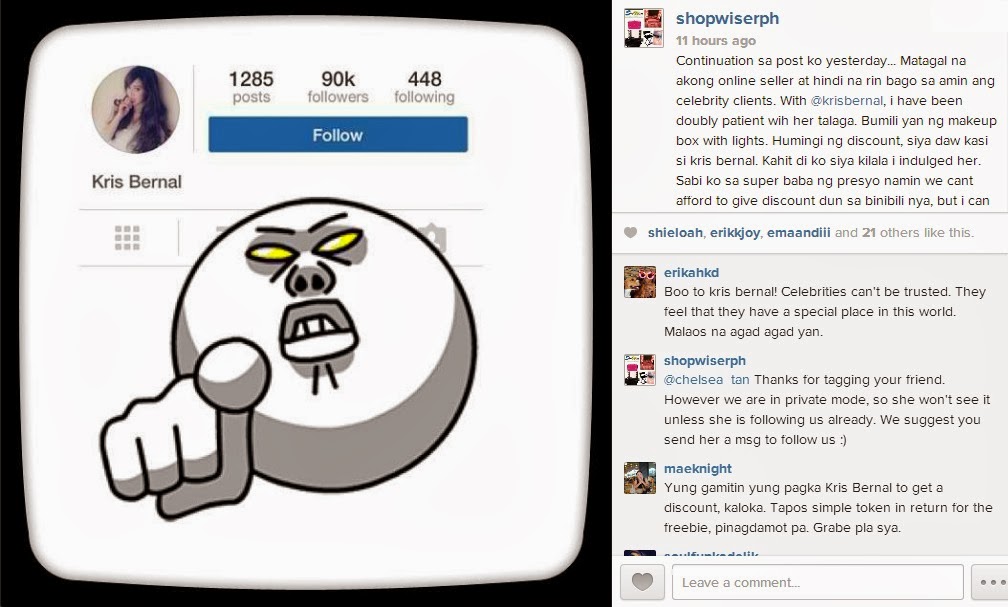This screenshot has width=1008, height=607.
Task: Click the blue Follow button
Action: tap(338, 134)
